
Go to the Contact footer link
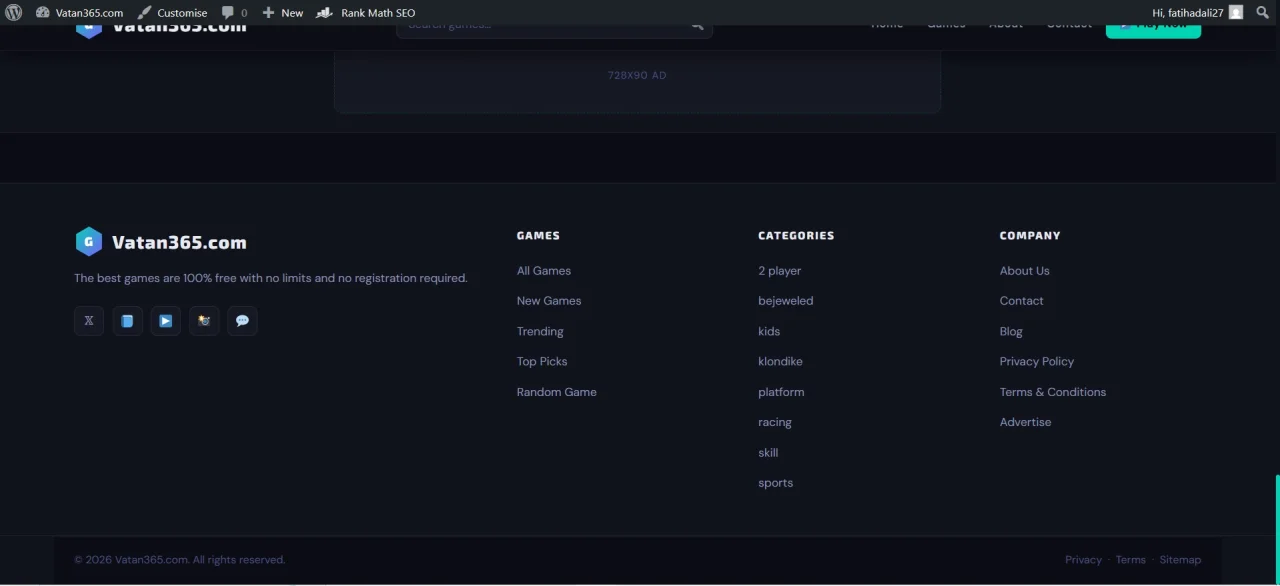(1021, 301)
